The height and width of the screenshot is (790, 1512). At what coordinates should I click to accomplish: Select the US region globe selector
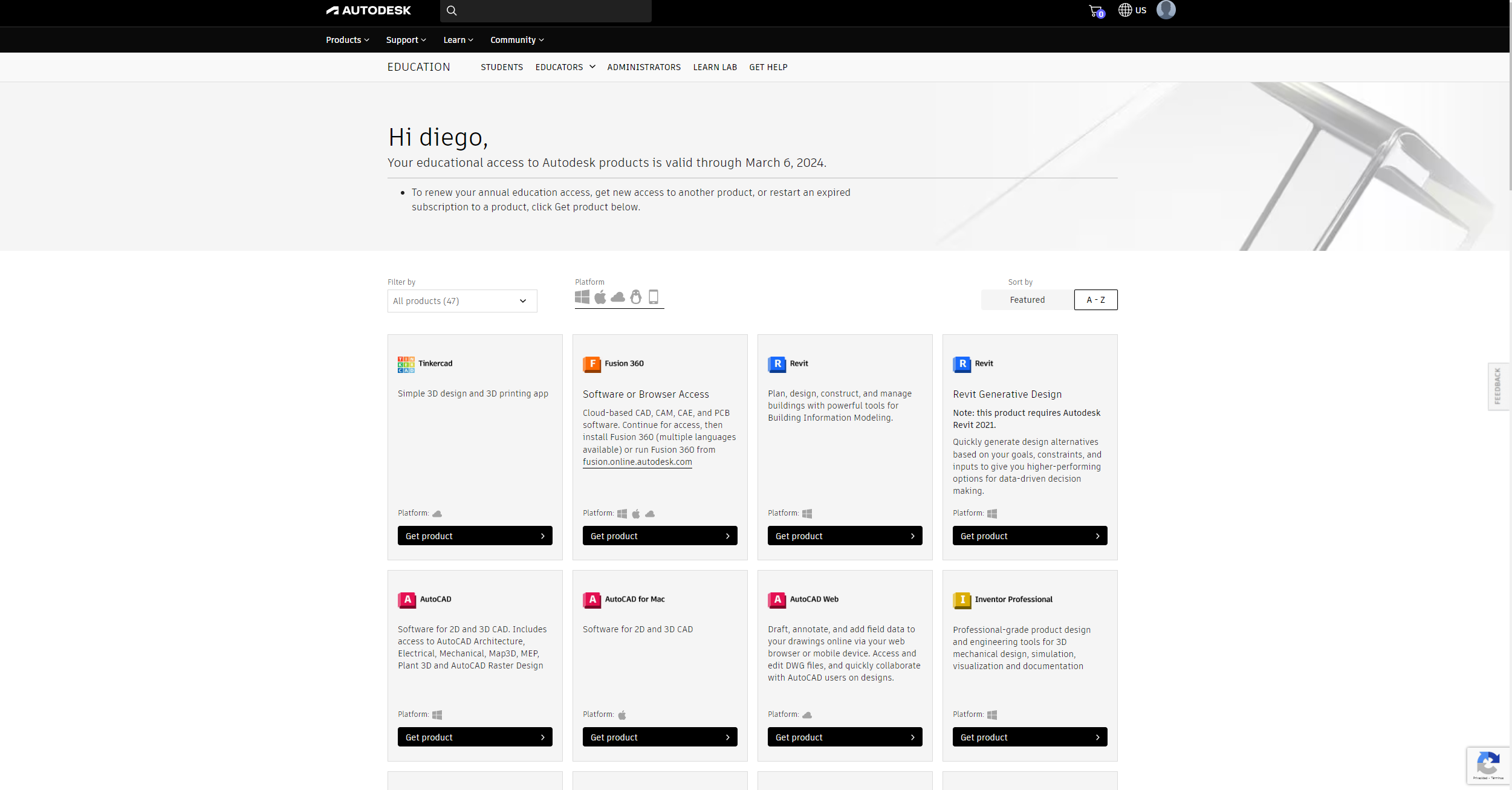[1131, 10]
